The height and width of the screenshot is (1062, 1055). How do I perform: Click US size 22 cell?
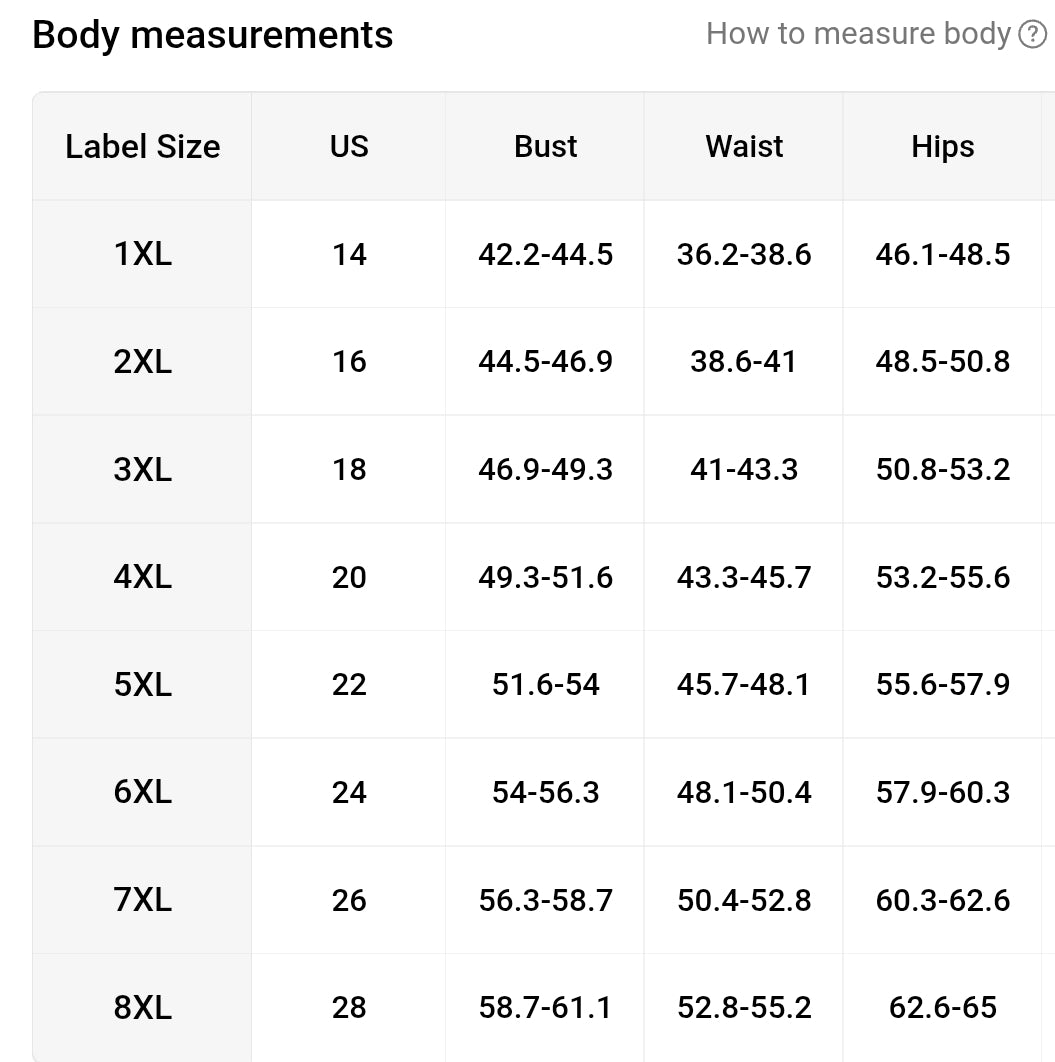pyautogui.click(x=349, y=685)
